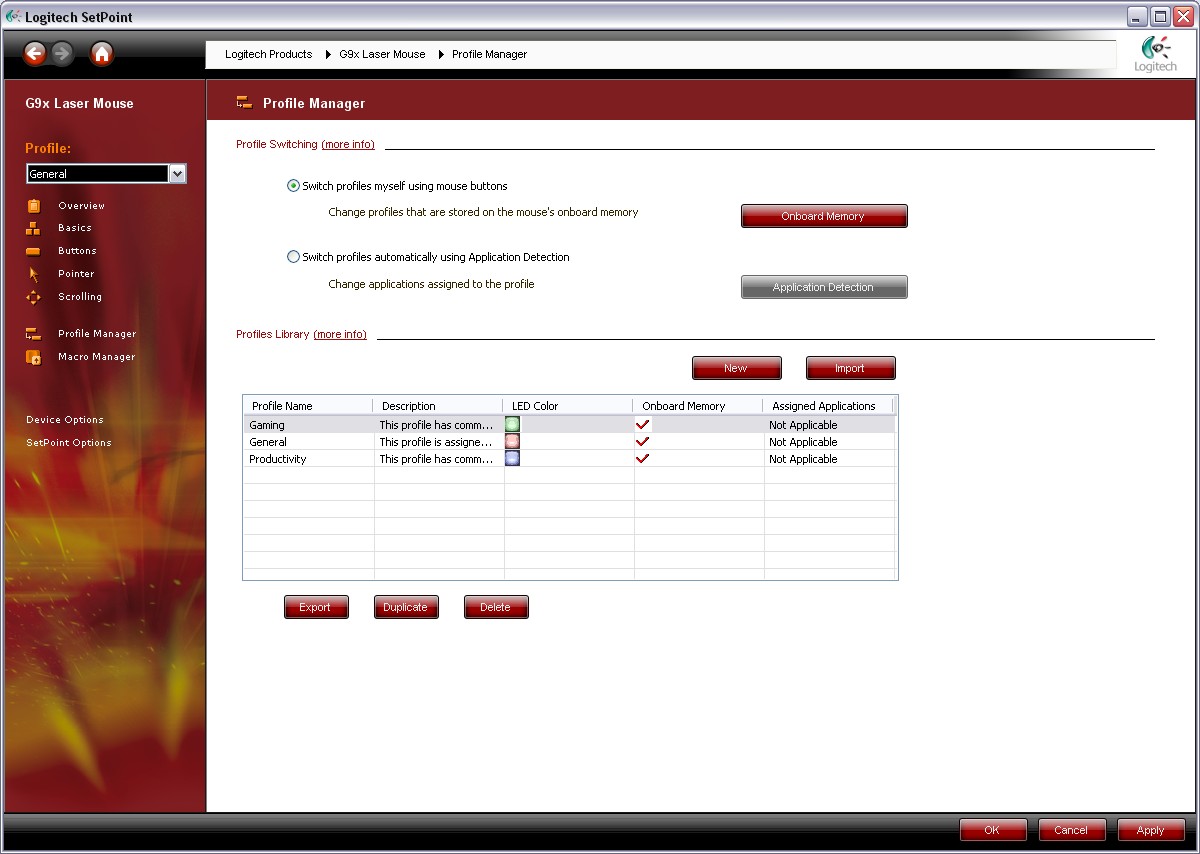Open SetPoint Options
This screenshot has width=1200, height=854.
click(69, 443)
